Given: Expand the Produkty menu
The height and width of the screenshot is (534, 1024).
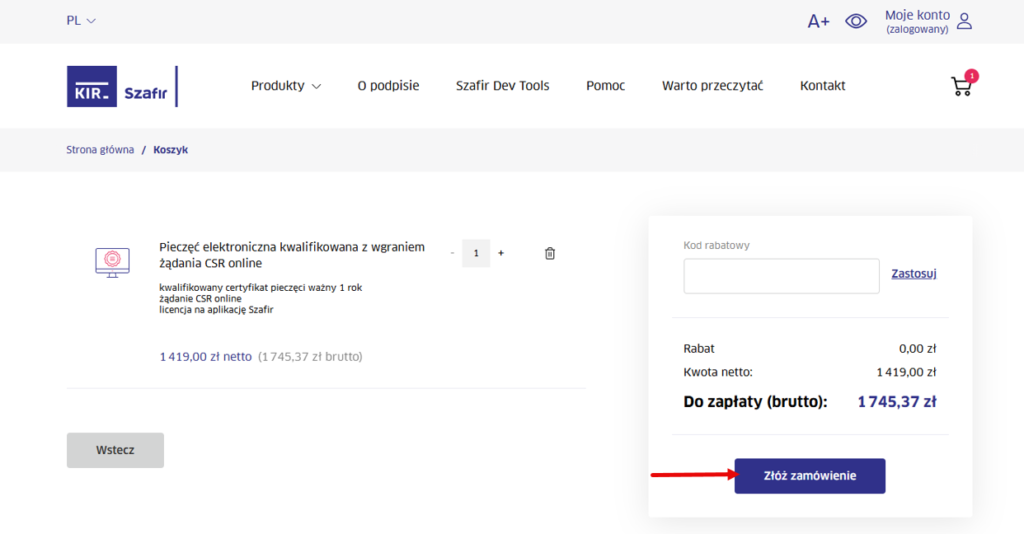Looking at the screenshot, I should [286, 86].
